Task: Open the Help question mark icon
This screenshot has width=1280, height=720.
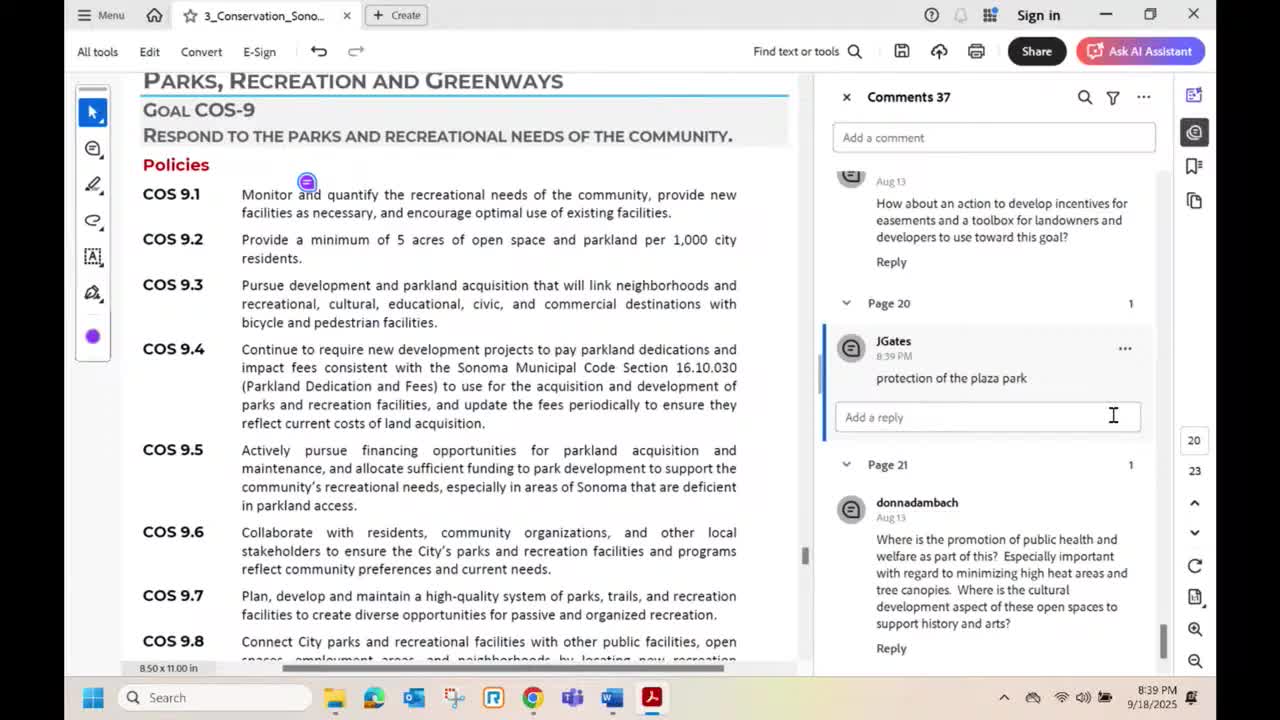Action: tap(931, 15)
